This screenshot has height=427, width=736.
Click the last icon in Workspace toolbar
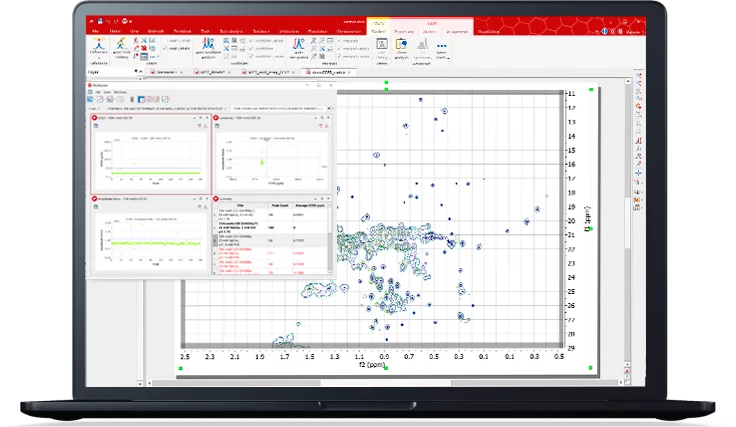[165, 99]
